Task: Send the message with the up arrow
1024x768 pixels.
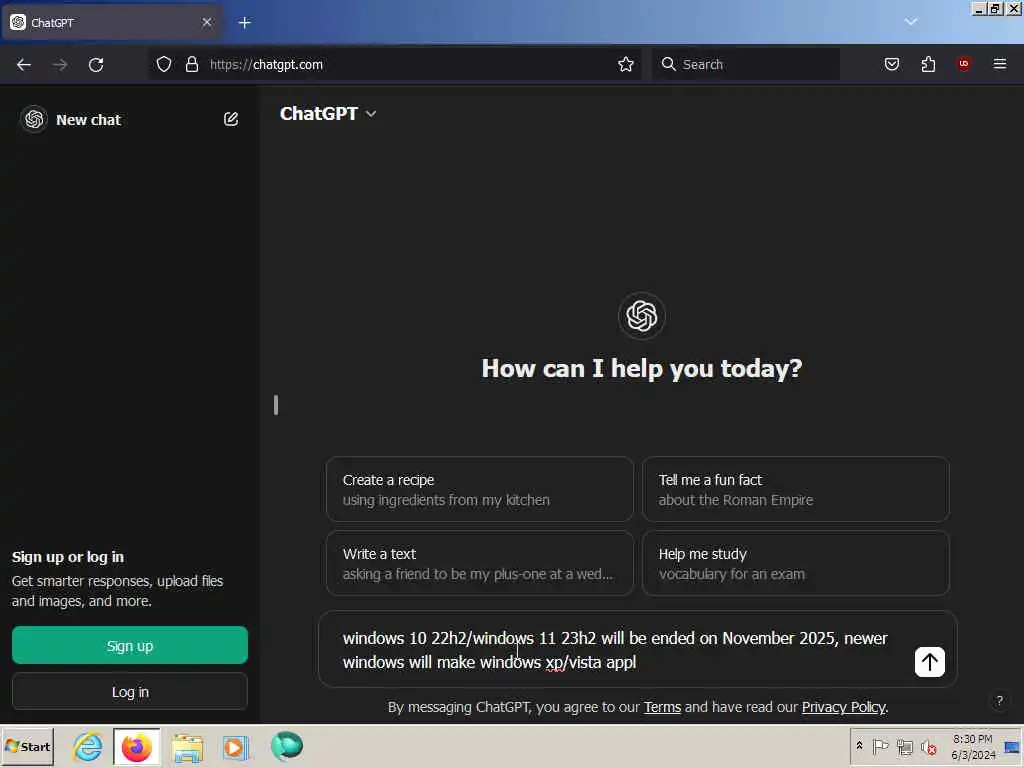Action: click(x=930, y=662)
